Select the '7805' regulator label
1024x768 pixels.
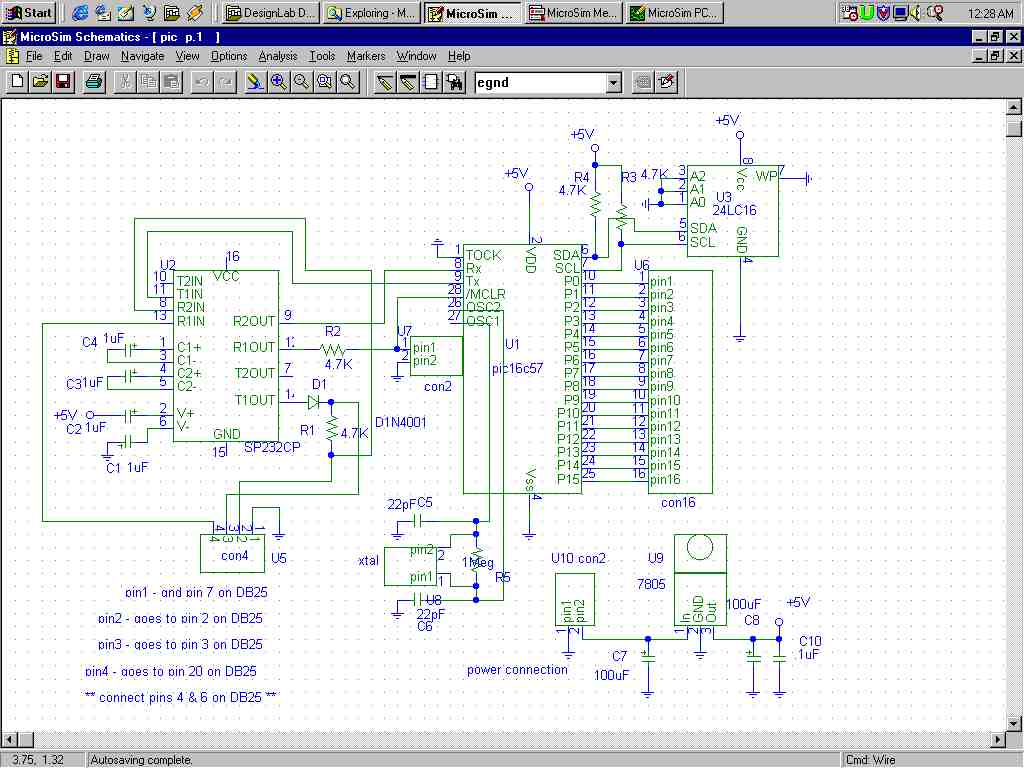tap(651, 584)
